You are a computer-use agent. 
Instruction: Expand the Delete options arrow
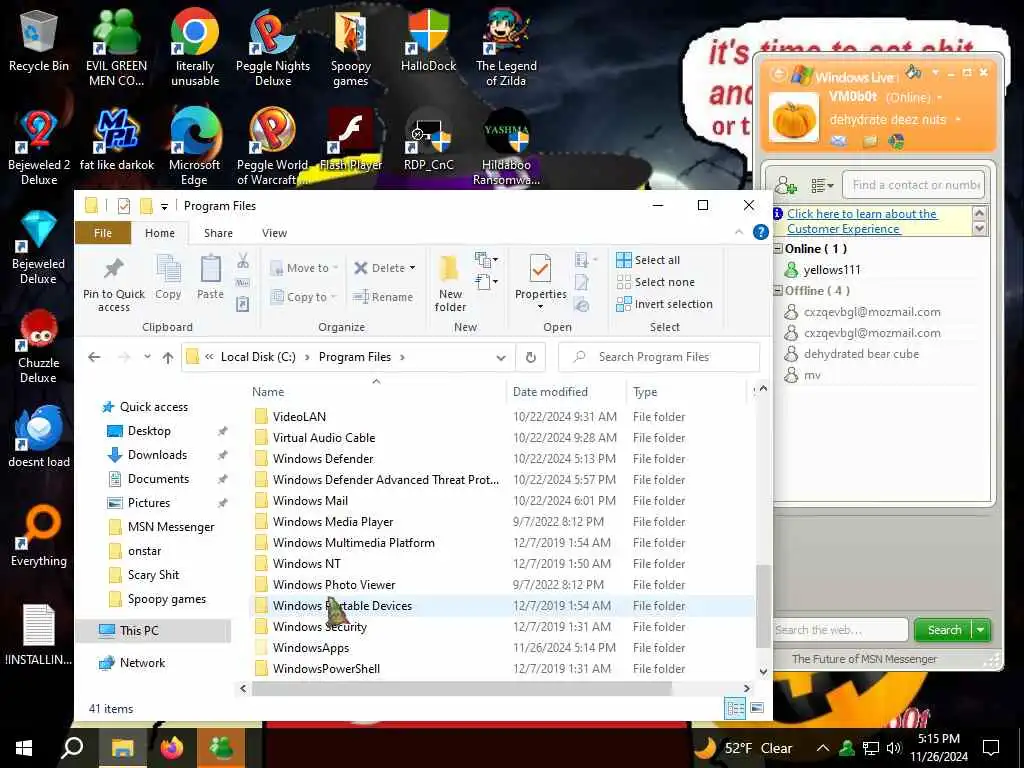[x=412, y=268]
